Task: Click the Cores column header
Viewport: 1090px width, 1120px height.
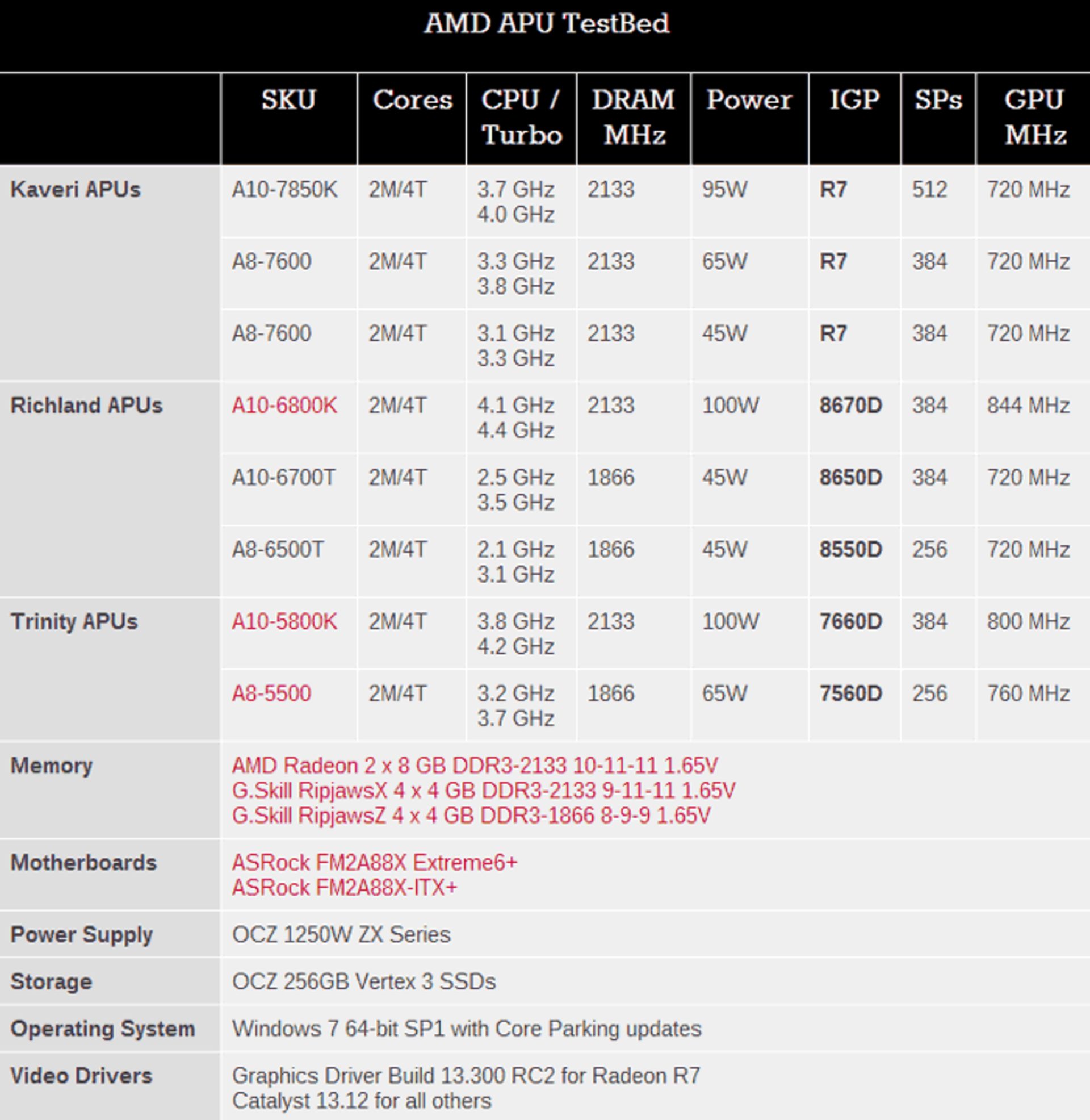Action: (x=412, y=100)
